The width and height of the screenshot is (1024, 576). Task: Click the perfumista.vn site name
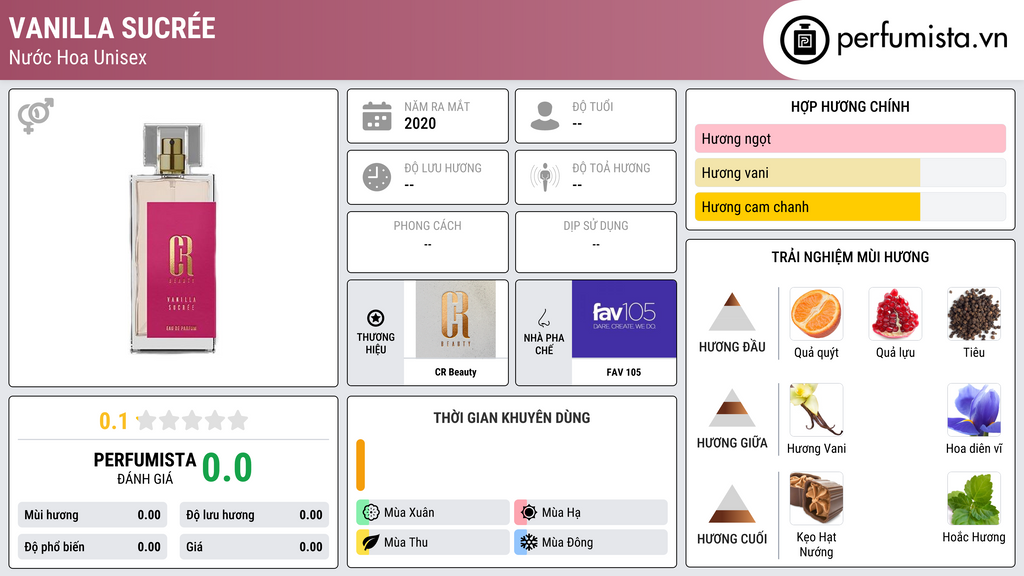click(922, 38)
